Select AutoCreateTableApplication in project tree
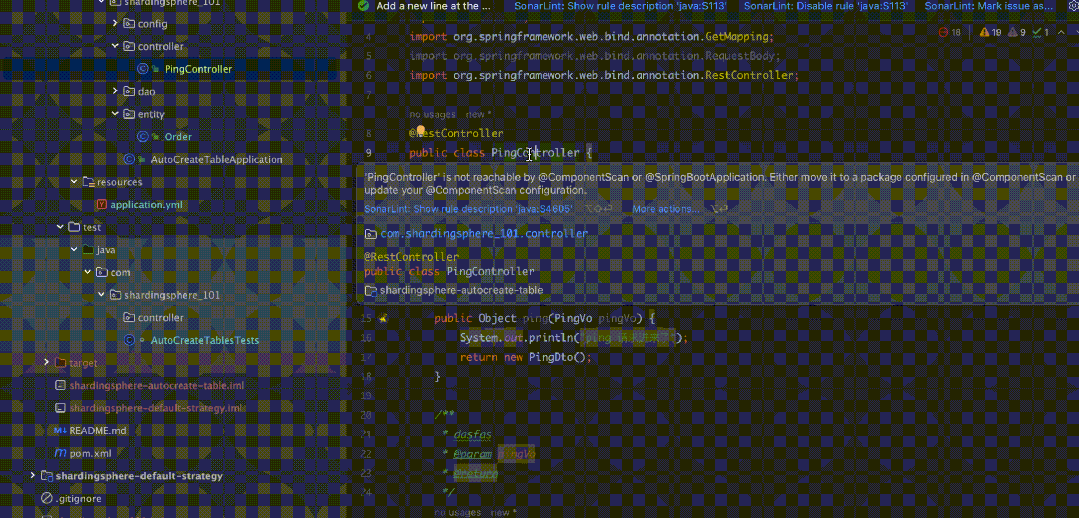Screen dimensions: 1079x518 click(216, 159)
